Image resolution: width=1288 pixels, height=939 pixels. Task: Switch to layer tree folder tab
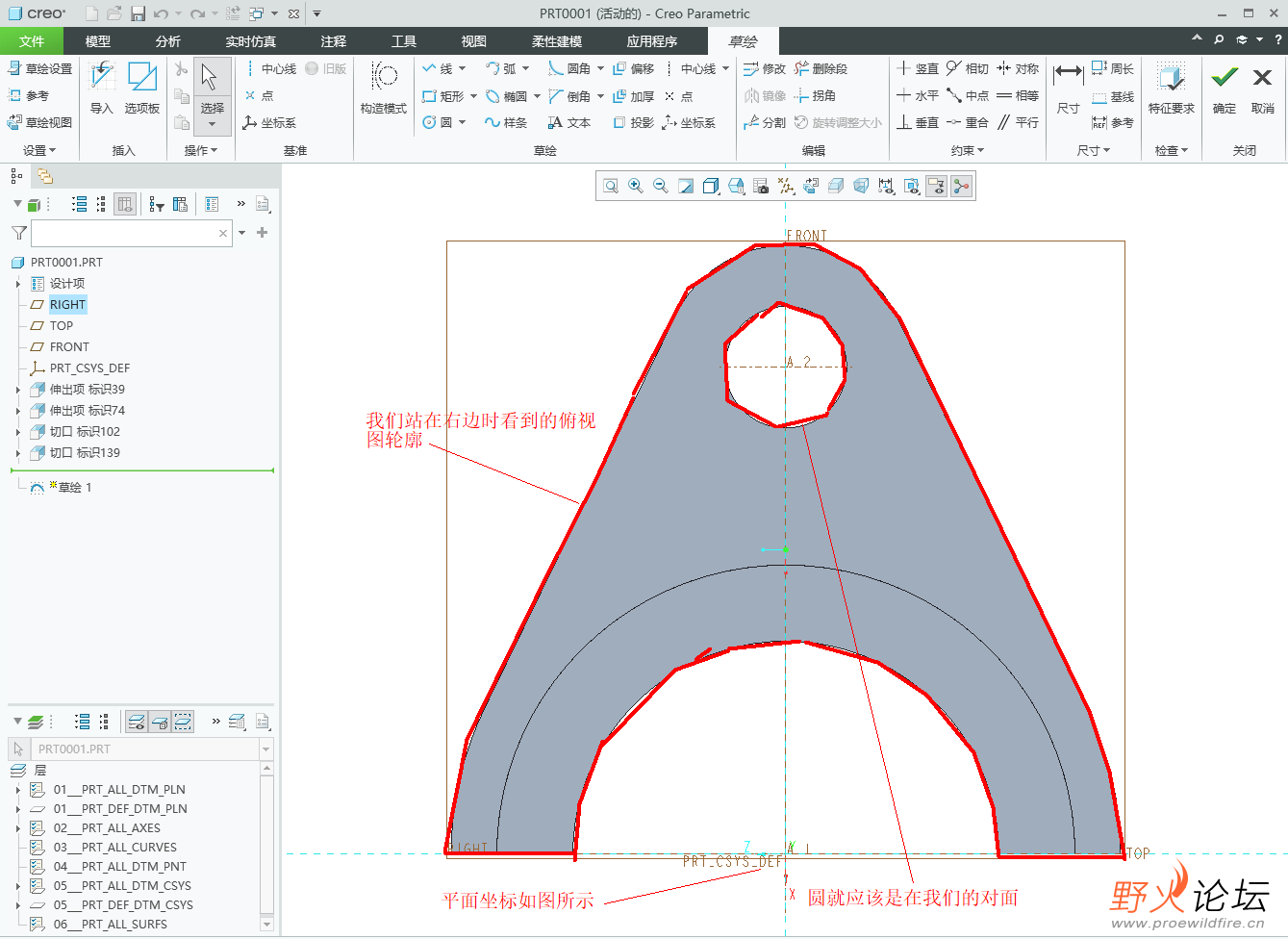pyautogui.click(x=44, y=176)
